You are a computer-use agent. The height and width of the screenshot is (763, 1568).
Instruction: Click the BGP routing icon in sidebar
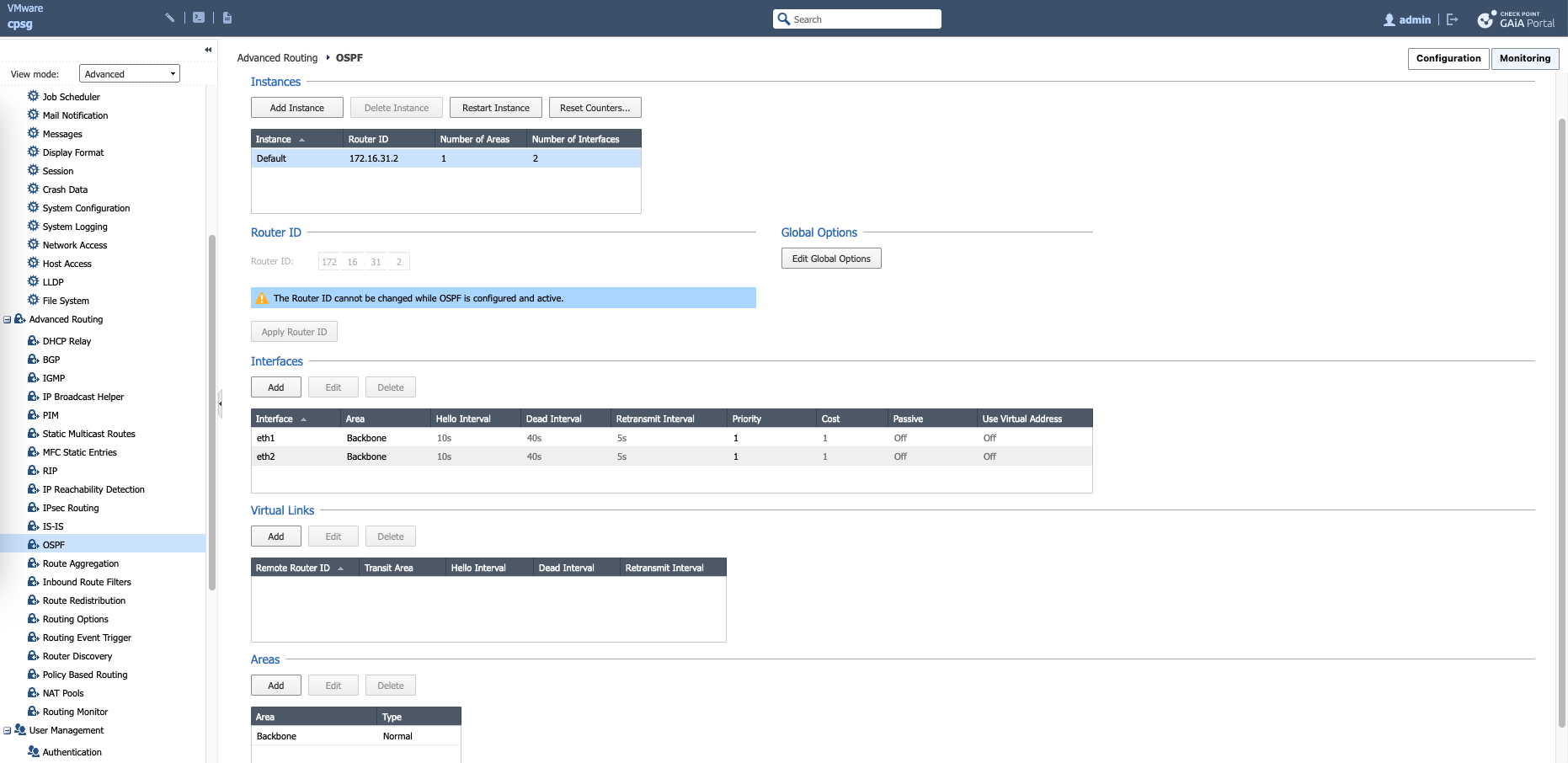34,360
